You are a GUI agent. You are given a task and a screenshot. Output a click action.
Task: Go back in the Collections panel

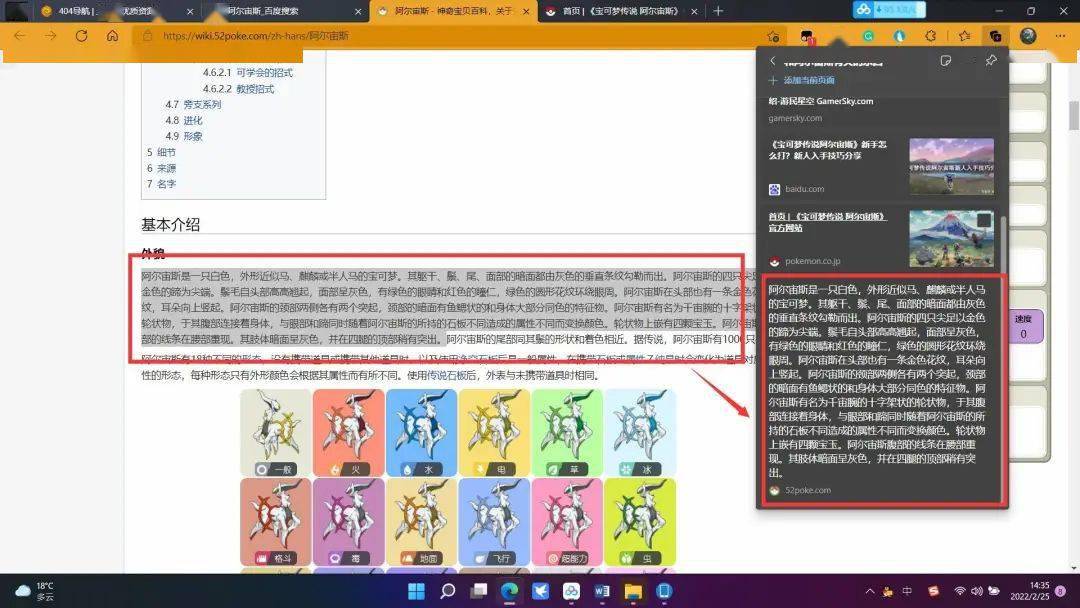(773, 61)
